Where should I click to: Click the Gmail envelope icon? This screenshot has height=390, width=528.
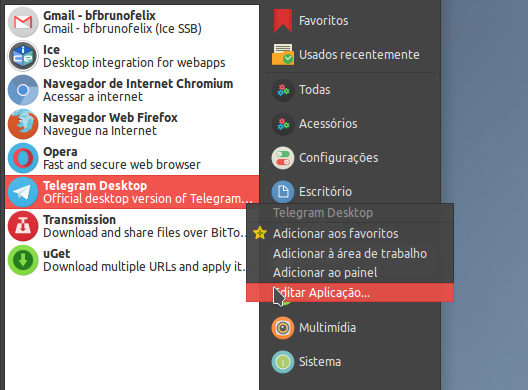click(x=23, y=22)
